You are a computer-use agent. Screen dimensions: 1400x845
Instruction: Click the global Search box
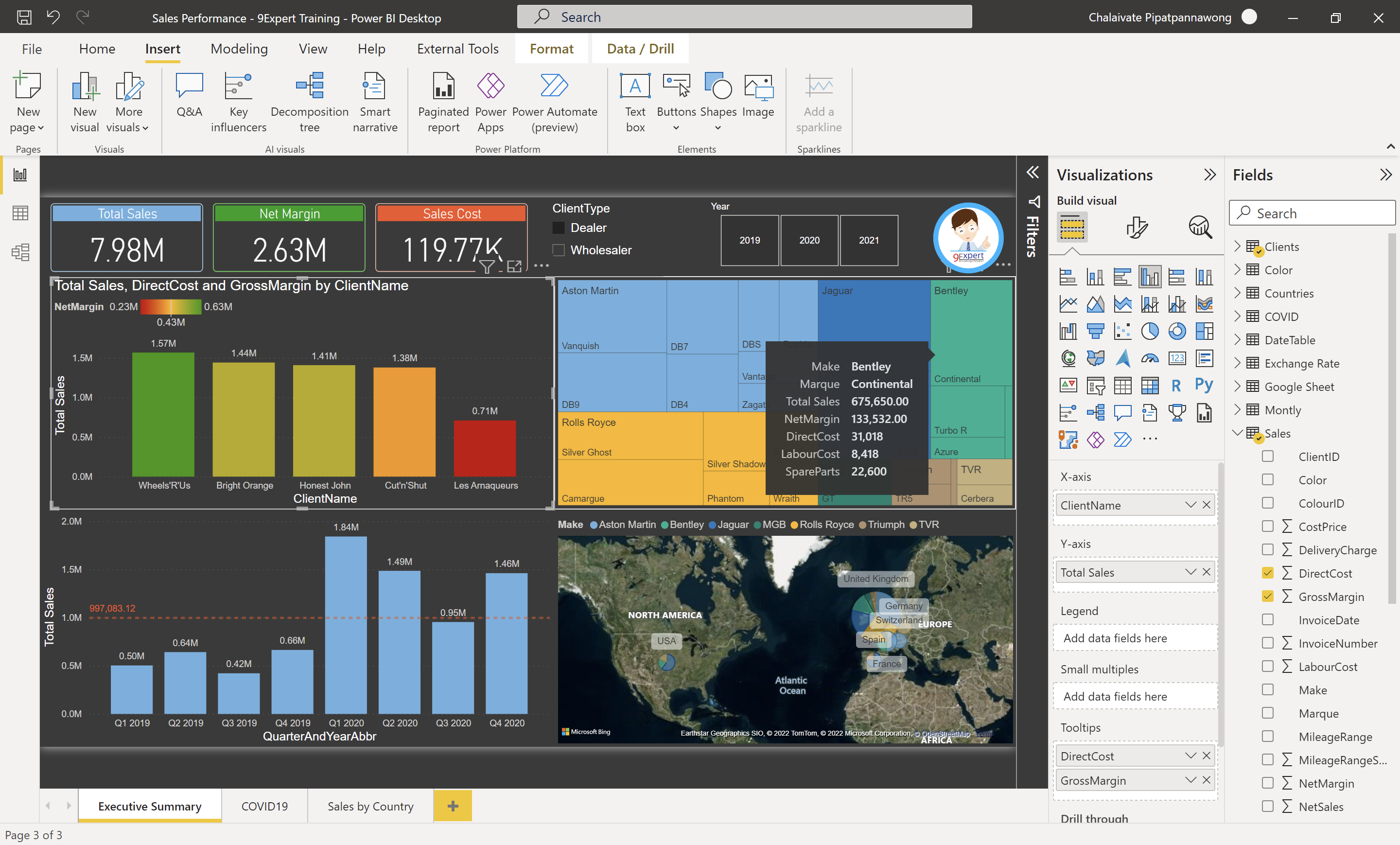744,17
